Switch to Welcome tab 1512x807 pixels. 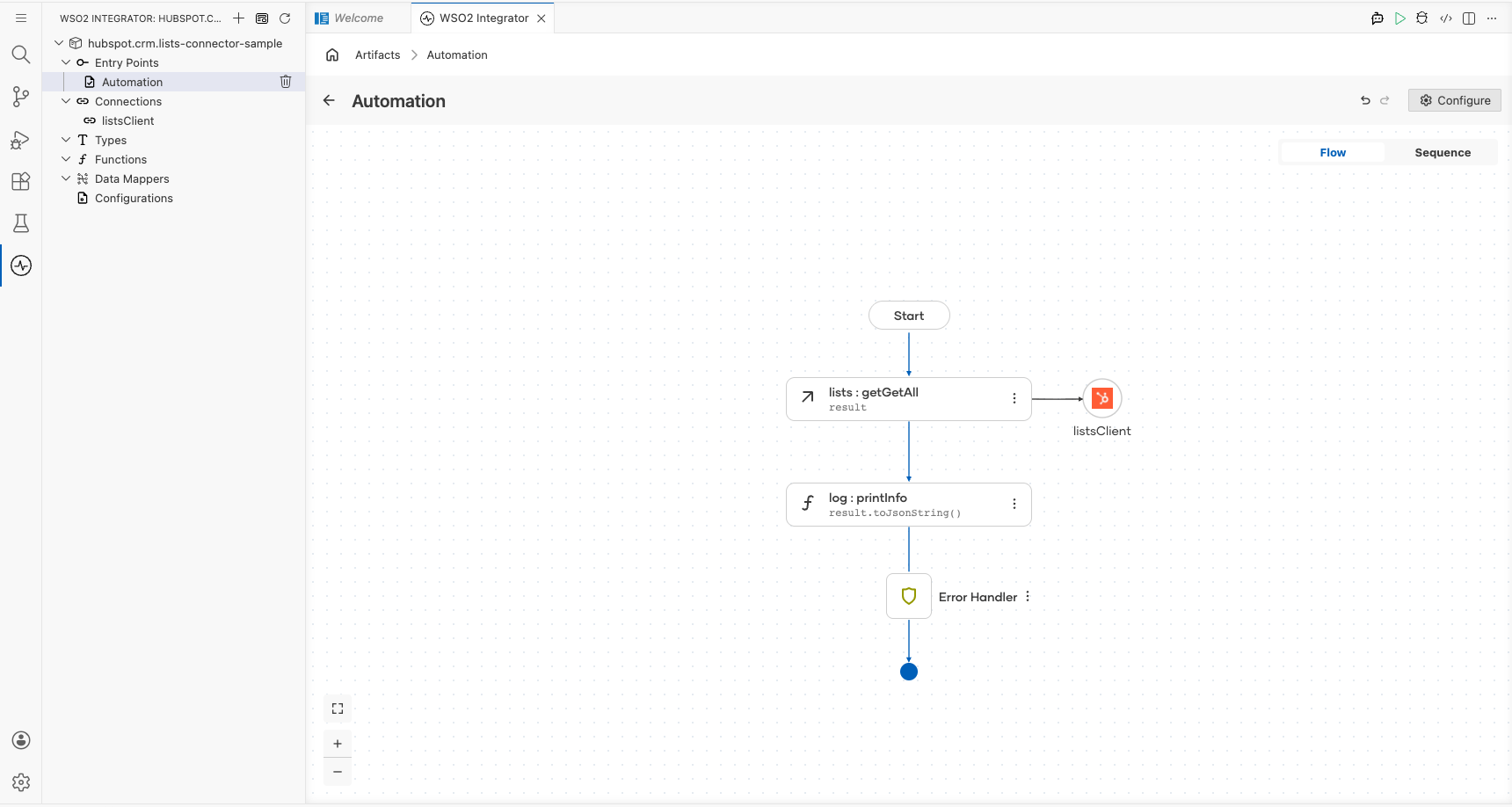pyautogui.click(x=359, y=18)
